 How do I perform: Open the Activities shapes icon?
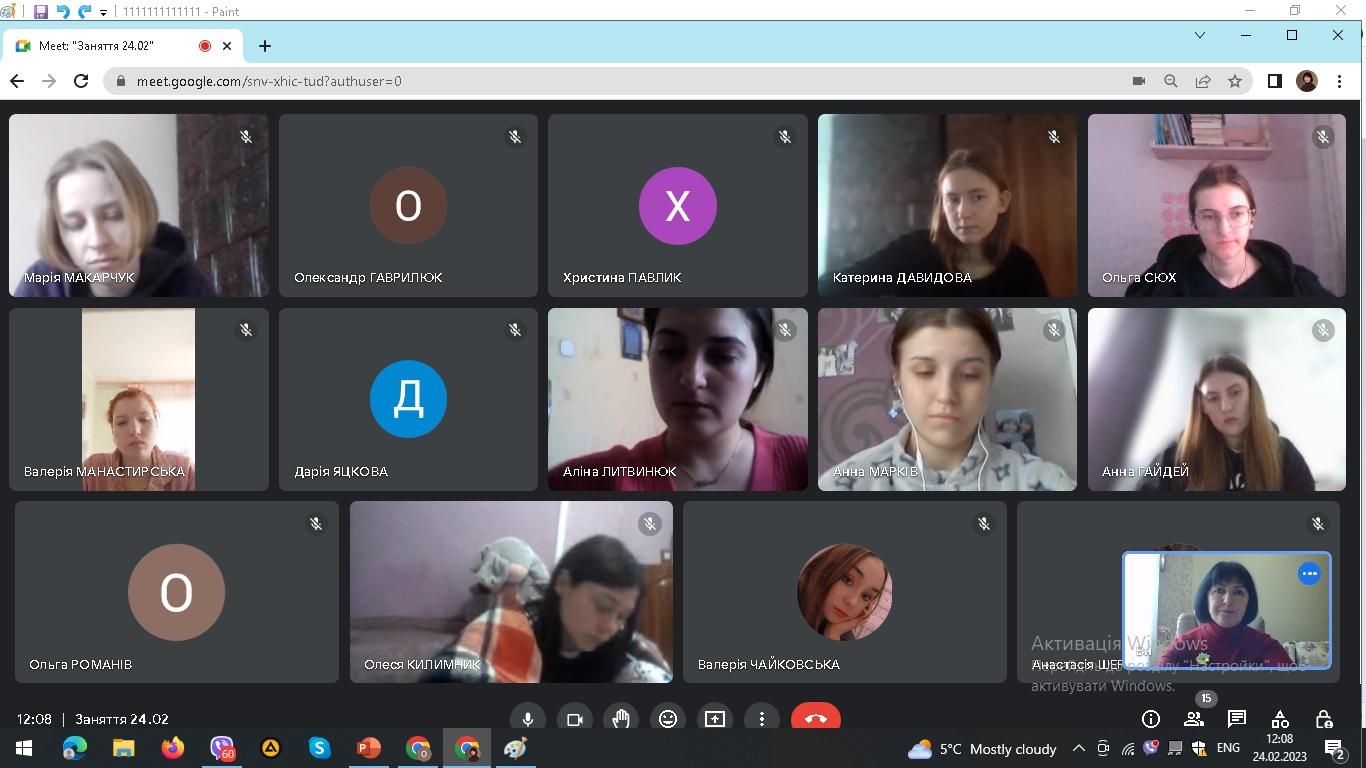pos(1280,718)
